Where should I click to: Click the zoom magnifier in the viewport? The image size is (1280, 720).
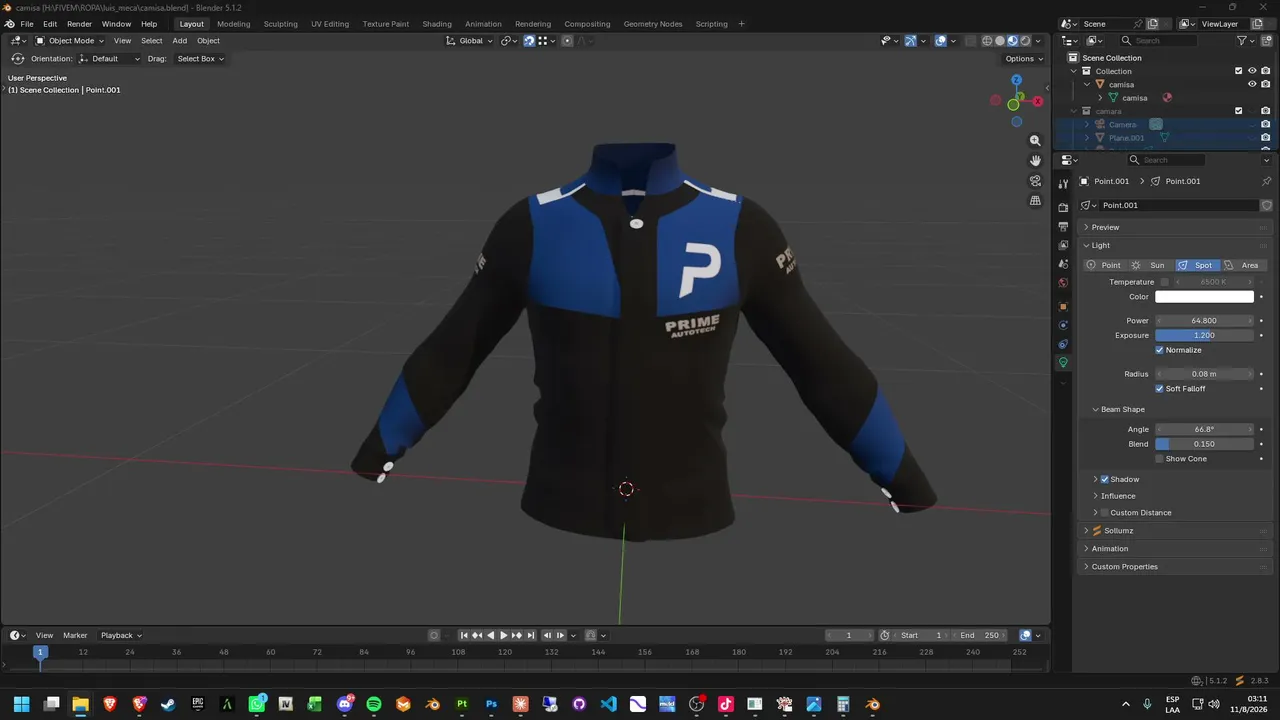pyautogui.click(x=1035, y=141)
